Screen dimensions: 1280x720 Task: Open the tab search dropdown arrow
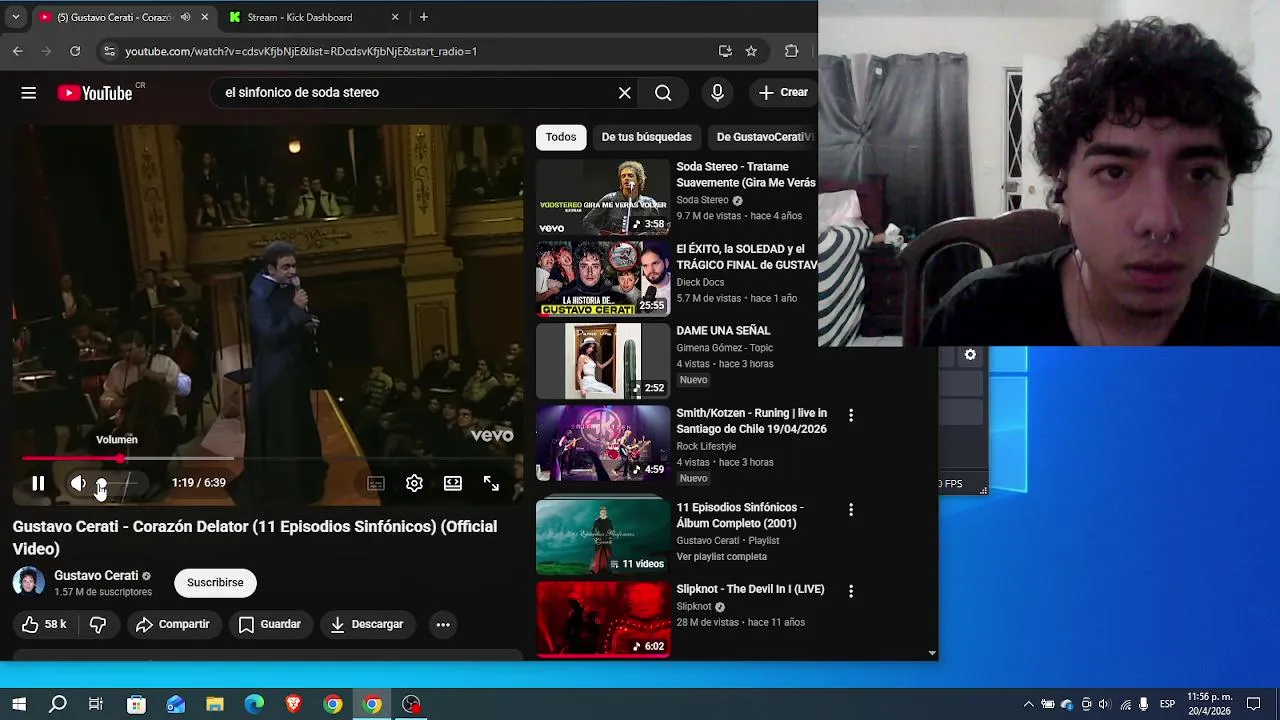tap(15, 17)
